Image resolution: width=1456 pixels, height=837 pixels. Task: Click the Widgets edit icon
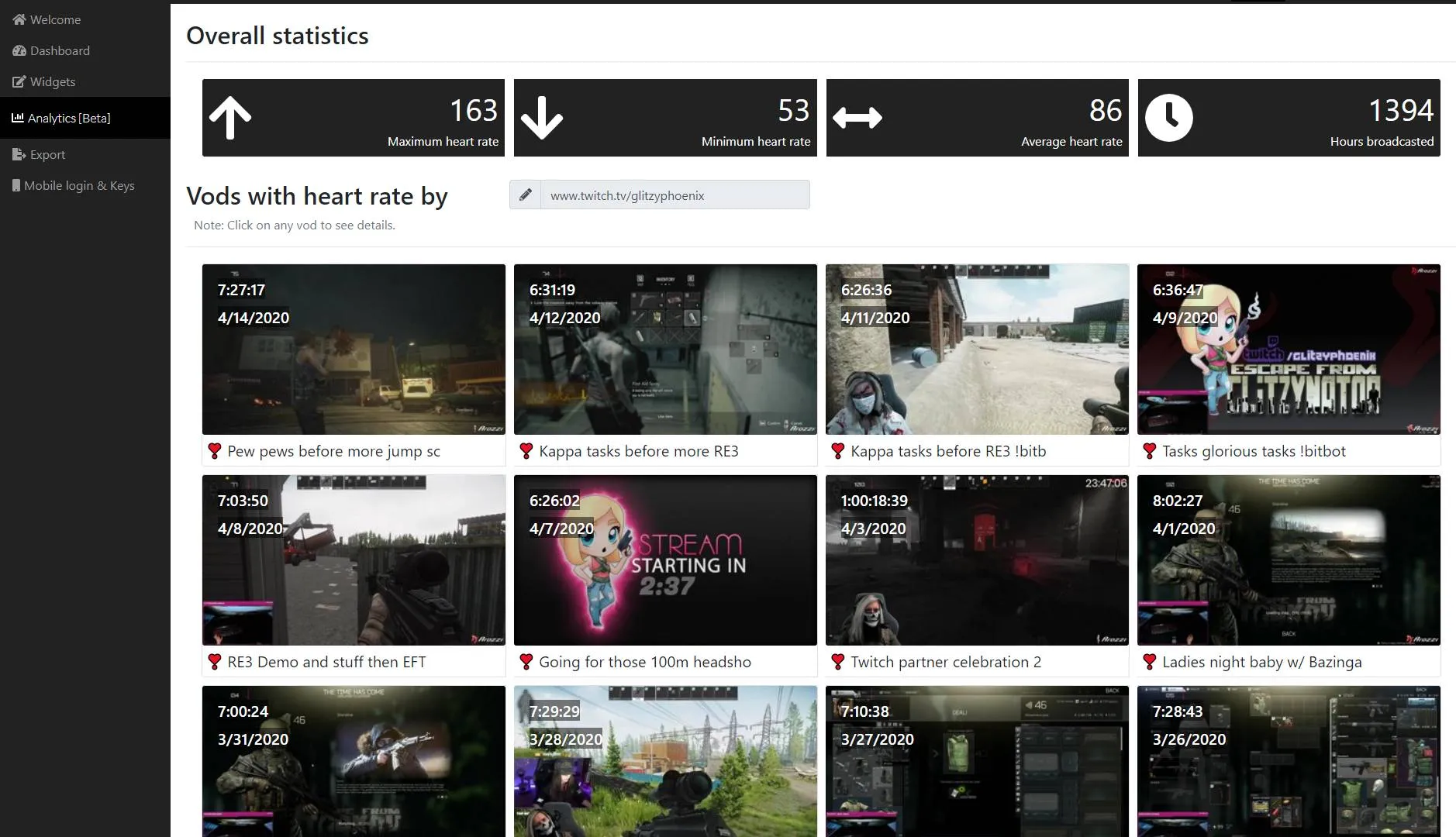coord(19,81)
